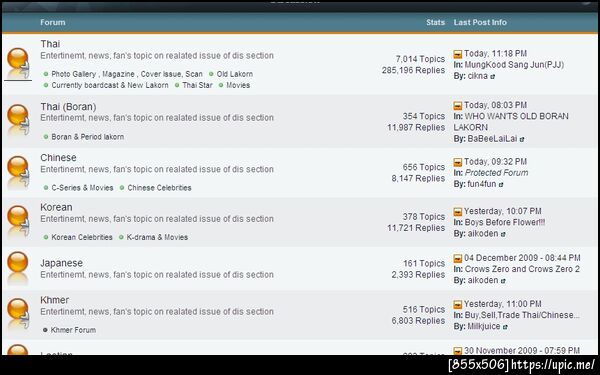Click profile icon next to aikoden in Japanese row

pos(503,281)
